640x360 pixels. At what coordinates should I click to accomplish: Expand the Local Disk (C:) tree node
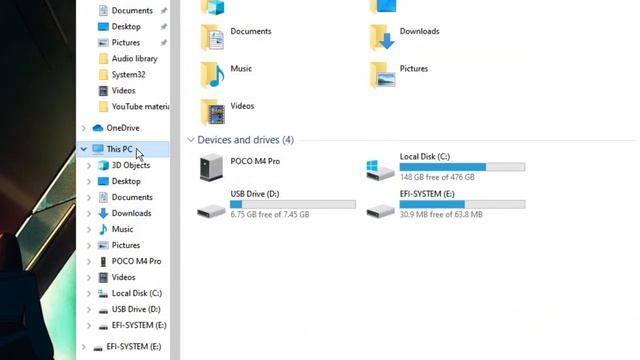[89, 293]
